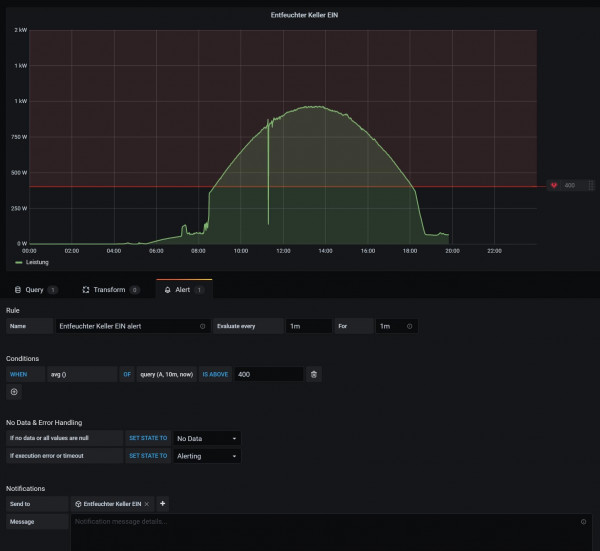Switch to the Query tab
The image size is (600, 551).
coord(36,289)
